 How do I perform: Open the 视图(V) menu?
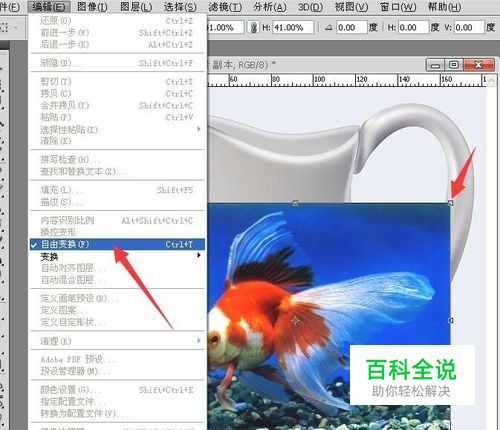pyautogui.click(x=351, y=7)
